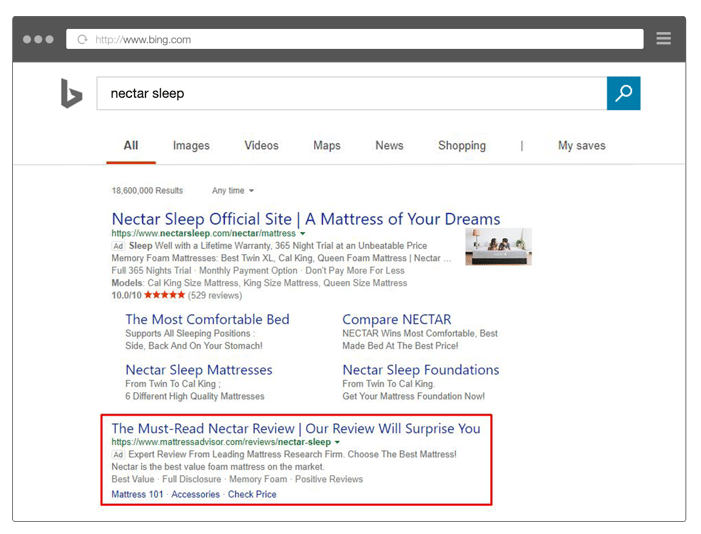Expand the mattressadvisor.com URL dropdown arrow
Screen dimensions: 701x534
338,442
